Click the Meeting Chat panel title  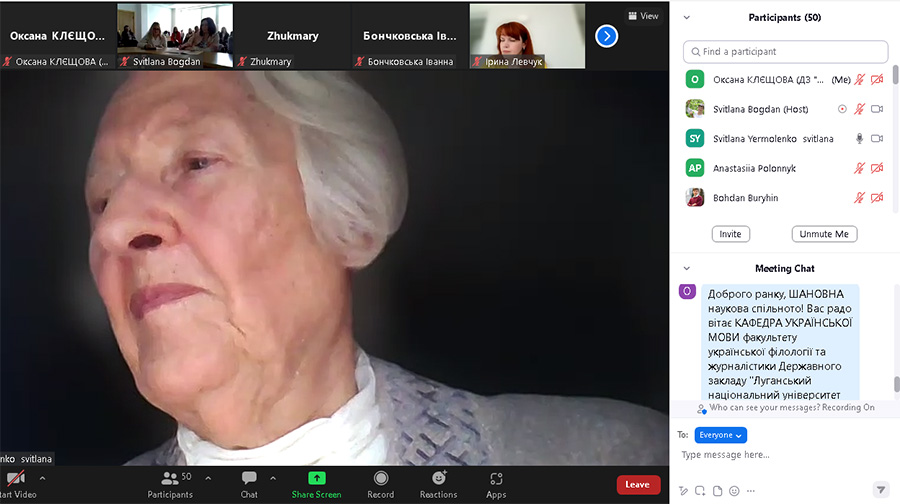coord(785,269)
